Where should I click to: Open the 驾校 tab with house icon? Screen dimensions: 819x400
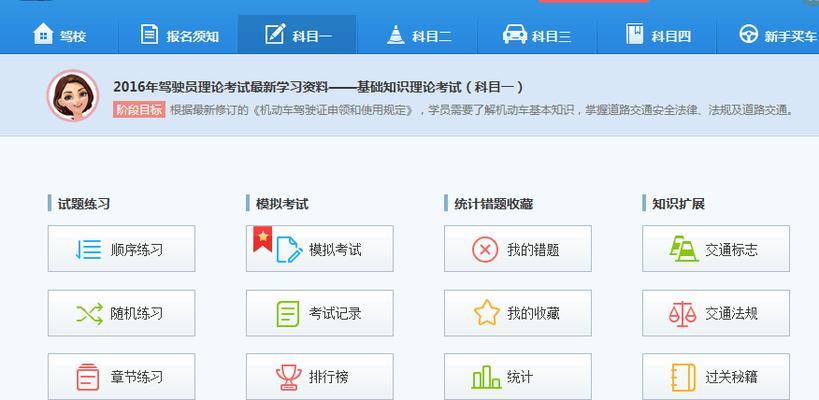click(x=59, y=35)
